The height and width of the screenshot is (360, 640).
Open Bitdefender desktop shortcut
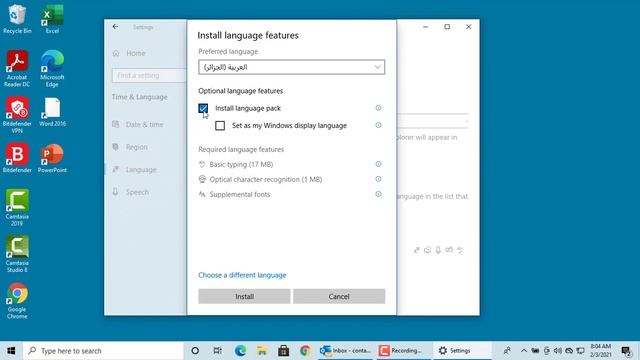point(17,158)
